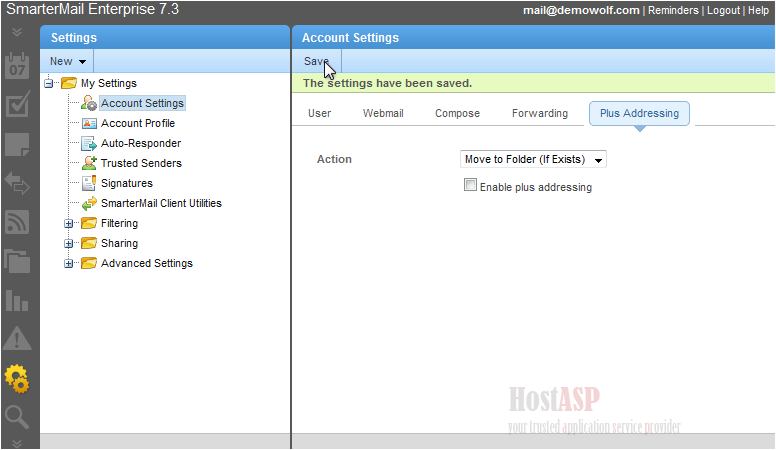Click the Signatures document icon
The width and height of the screenshot is (776, 450).
coord(89,183)
